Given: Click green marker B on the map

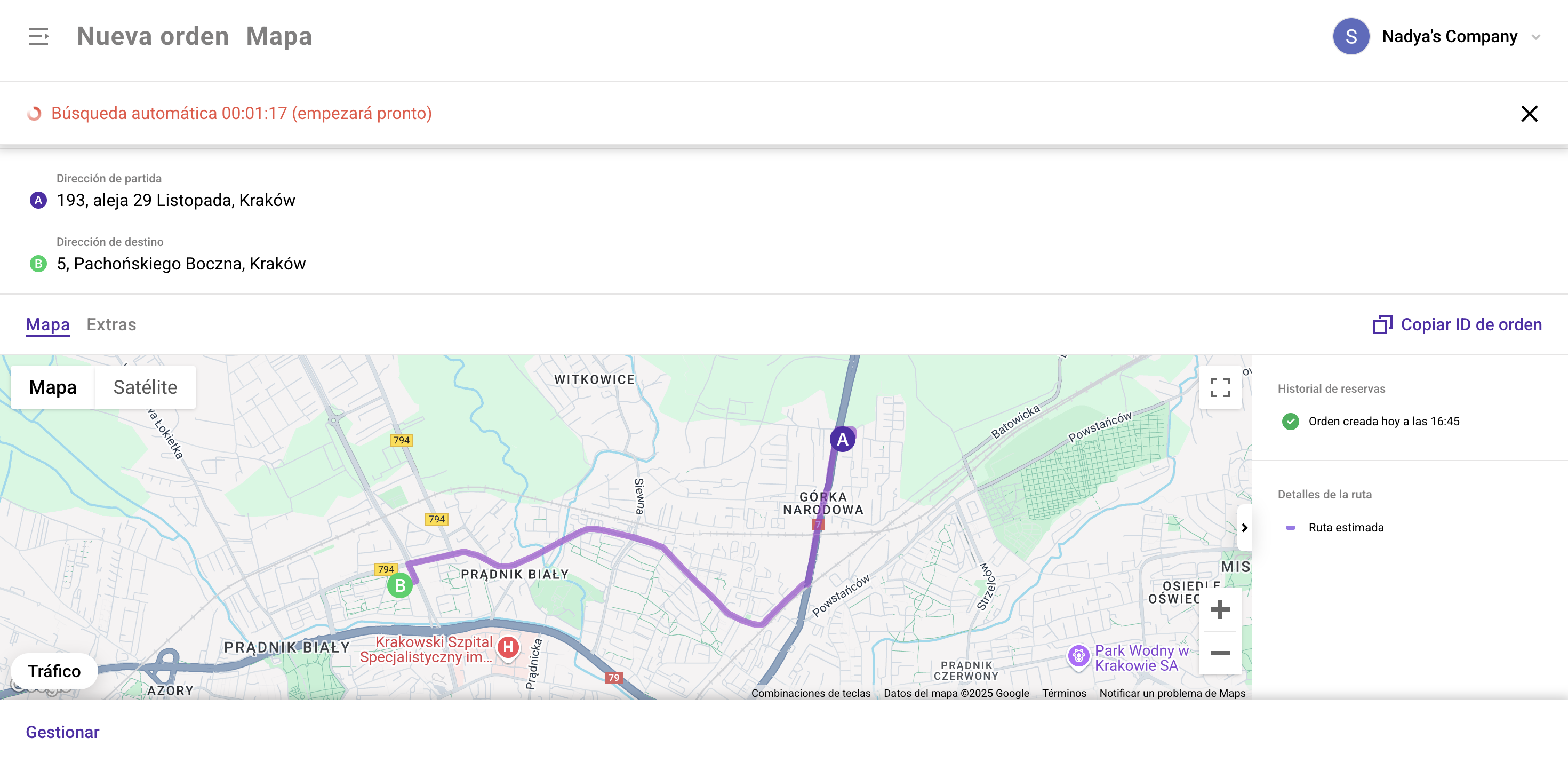Looking at the screenshot, I should (x=400, y=585).
